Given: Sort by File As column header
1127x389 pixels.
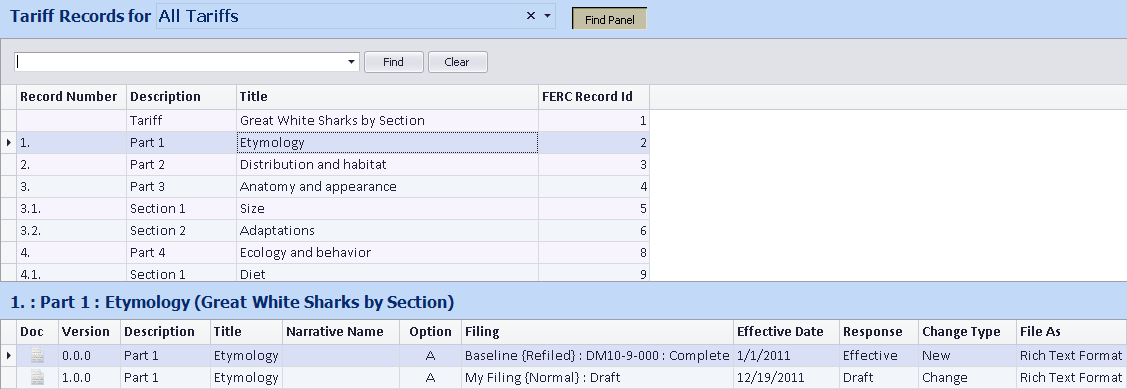Looking at the screenshot, I should [x=1072, y=331].
